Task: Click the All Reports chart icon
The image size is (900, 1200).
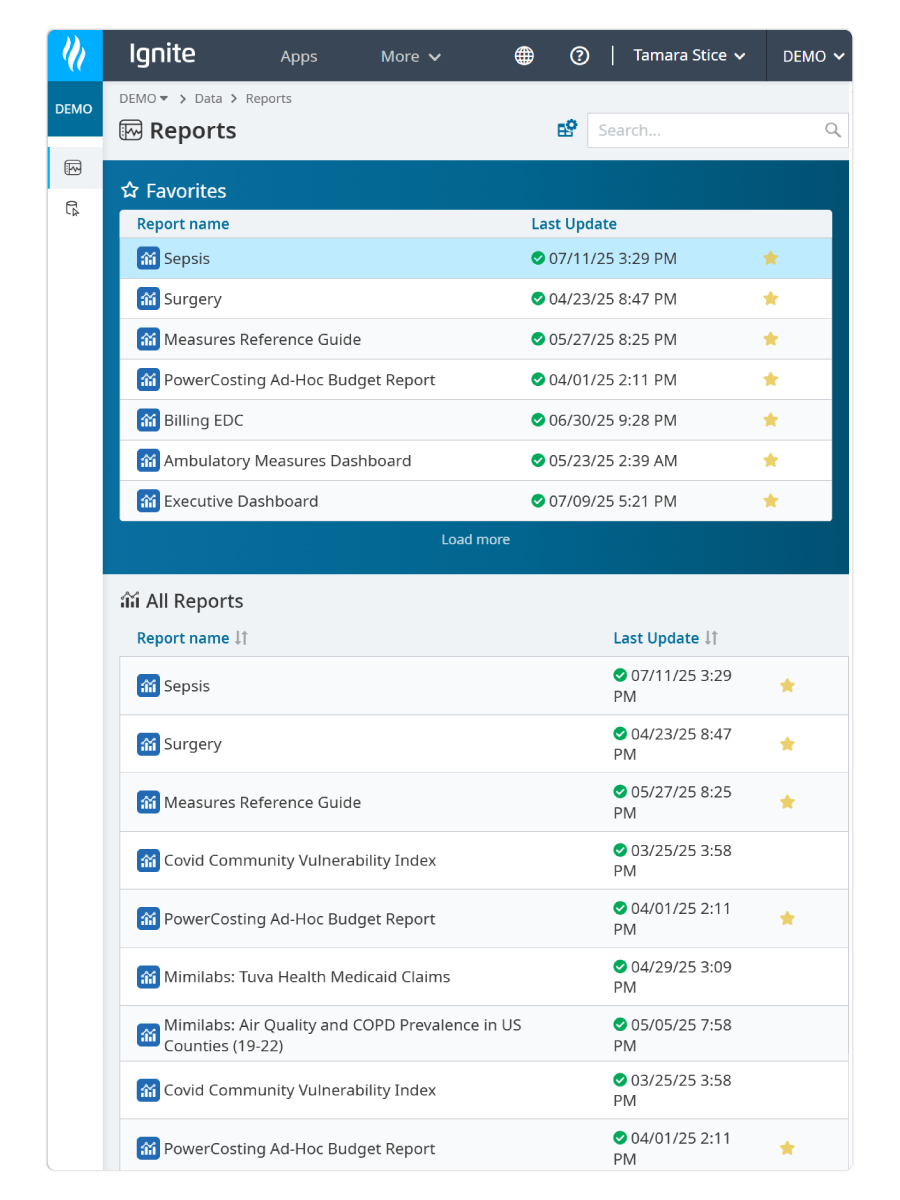Action: [130, 600]
